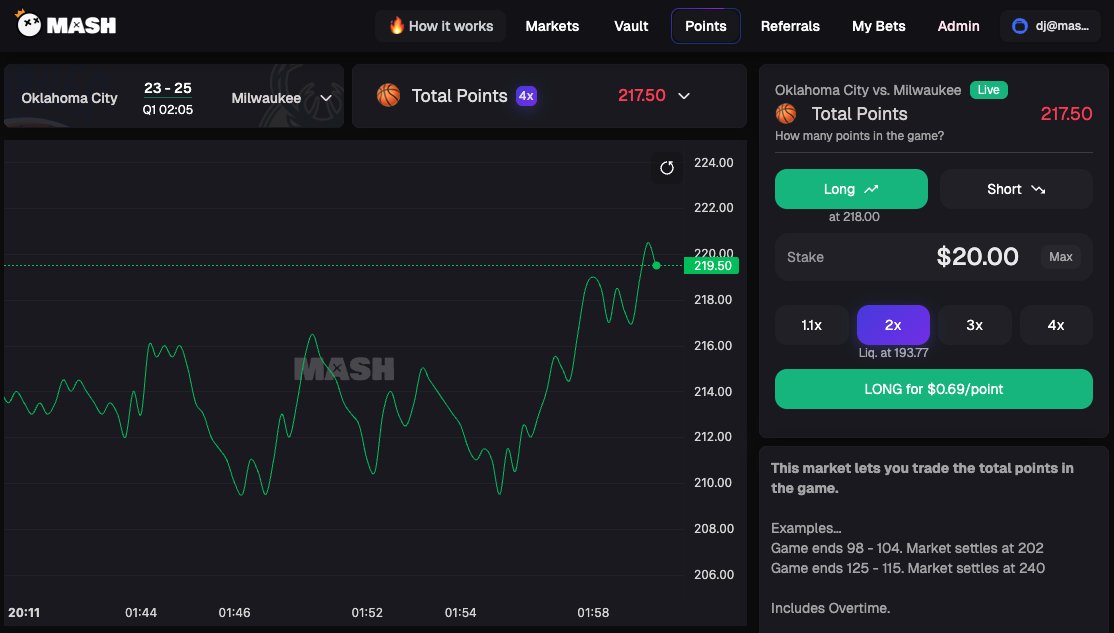Click the user avatar circle icon
Image resolution: width=1114 pixels, height=633 pixels.
[x=1020, y=26]
